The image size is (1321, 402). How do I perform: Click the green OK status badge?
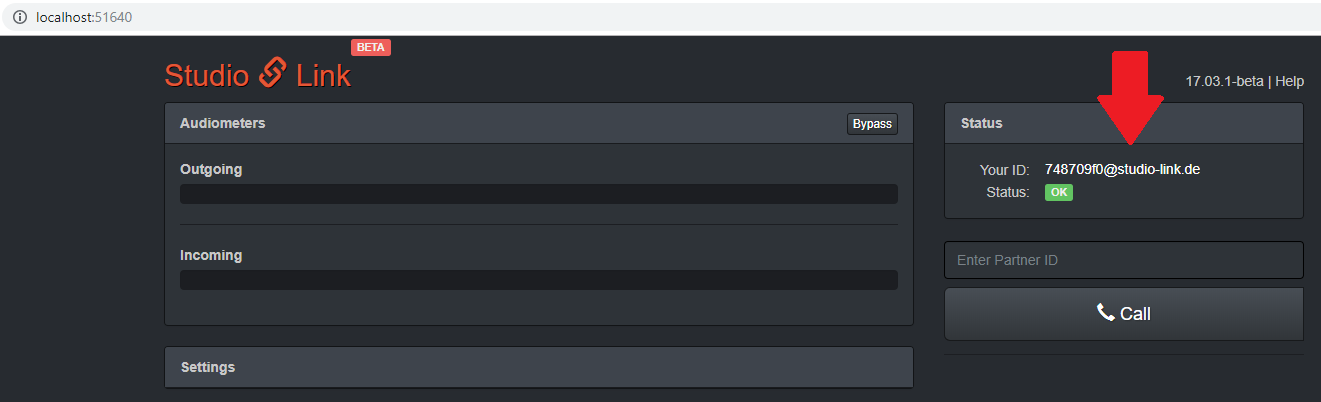click(x=1058, y=192)
